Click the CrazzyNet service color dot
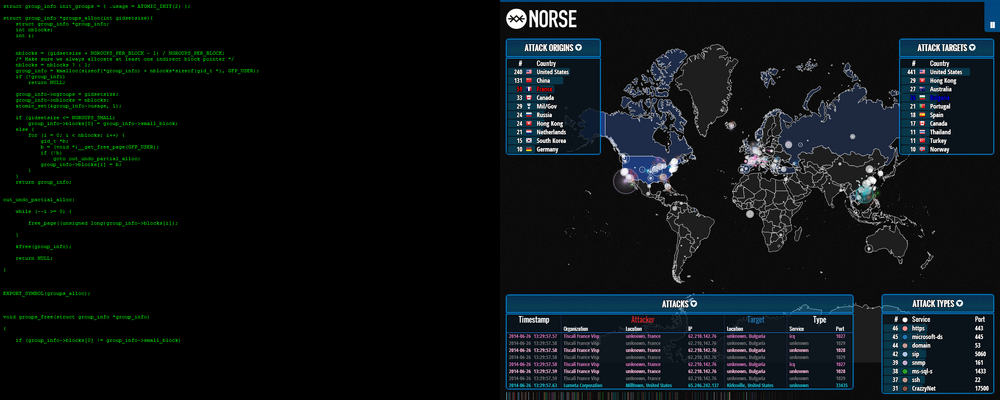The width and height of the screenshot is (1000, 400). 905,388
